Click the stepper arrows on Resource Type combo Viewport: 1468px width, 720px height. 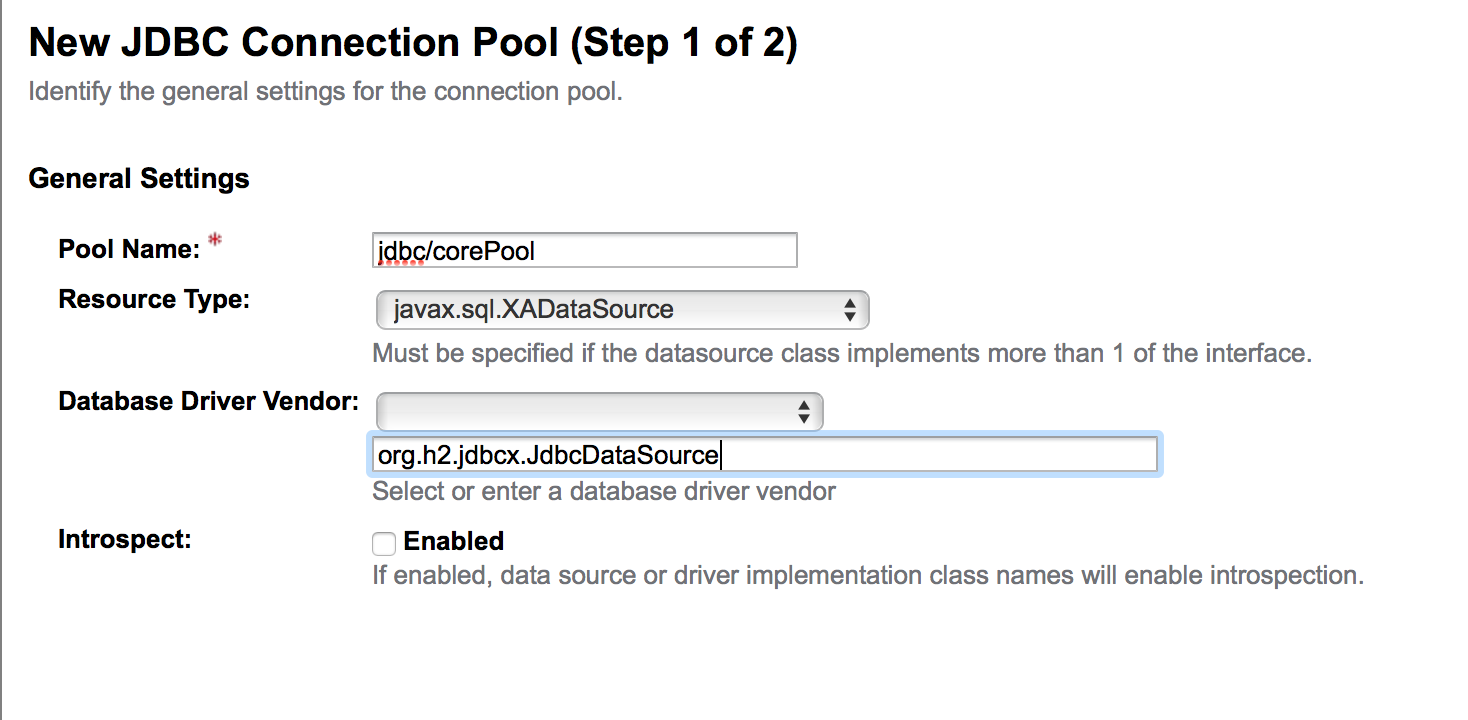click(x=852, y=310)
